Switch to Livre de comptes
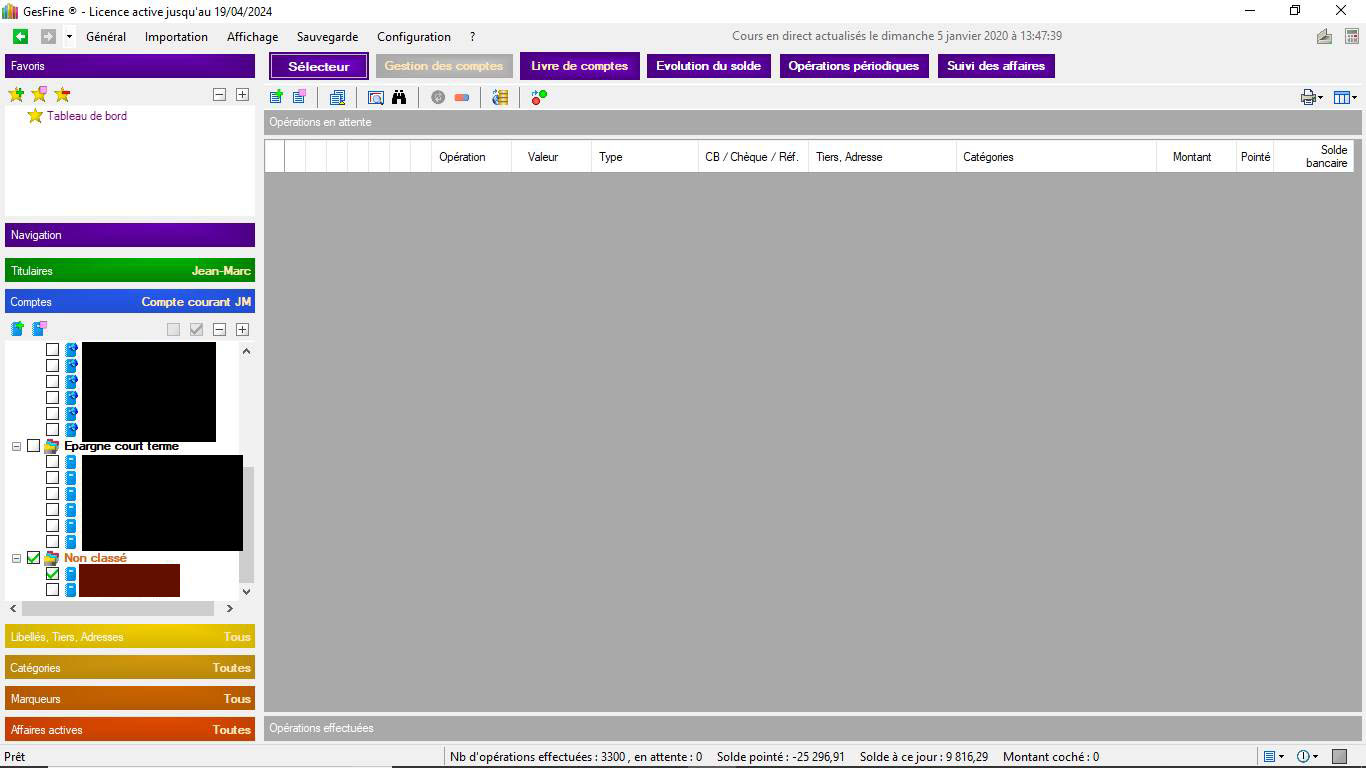1366x768 pixels. click(579, 66)
